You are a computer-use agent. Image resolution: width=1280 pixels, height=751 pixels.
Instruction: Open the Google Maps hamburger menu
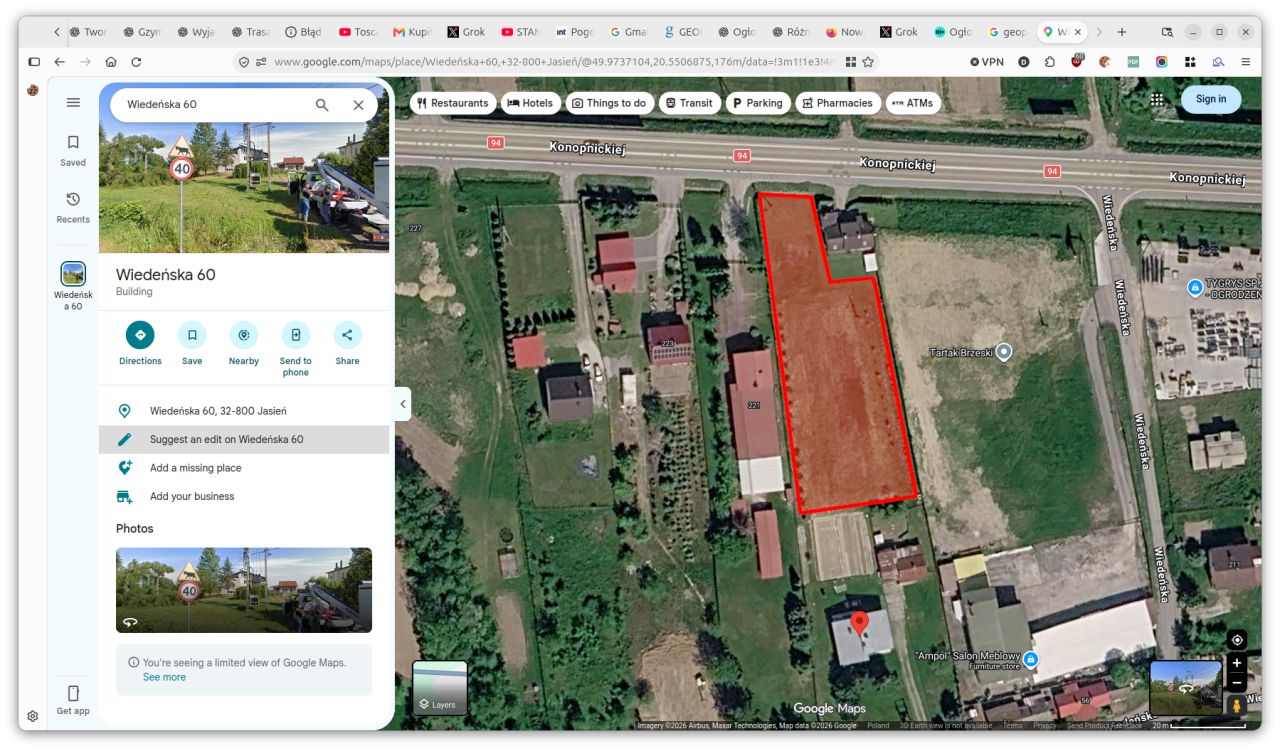pyautogui.click(x=73, y=103)
